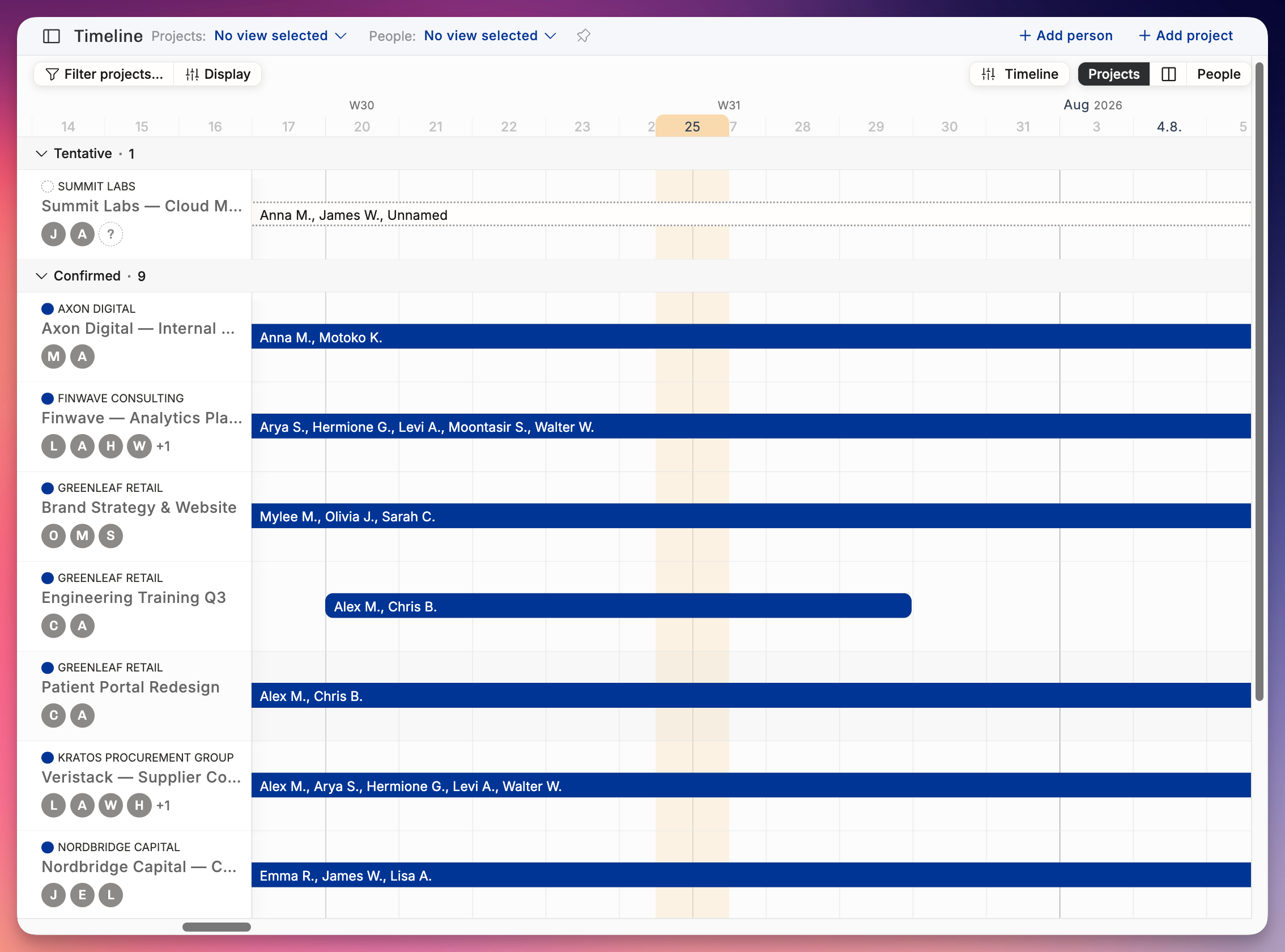Click M avatar in Brand Strategy row
This screenshot has width=1285, height=952.
point(82,536)
